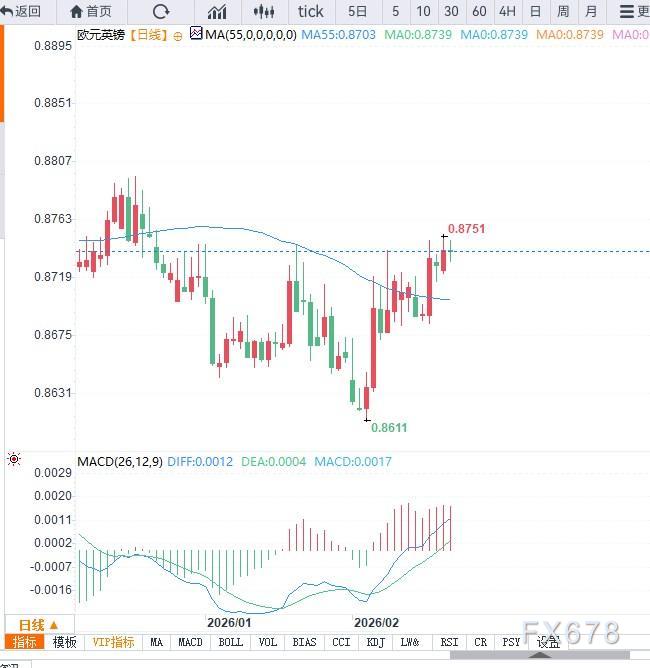The height and width of the screenshot is (668, 650).
Task: Click the 返回 back arrow button
Action: (x=22, y=11)
